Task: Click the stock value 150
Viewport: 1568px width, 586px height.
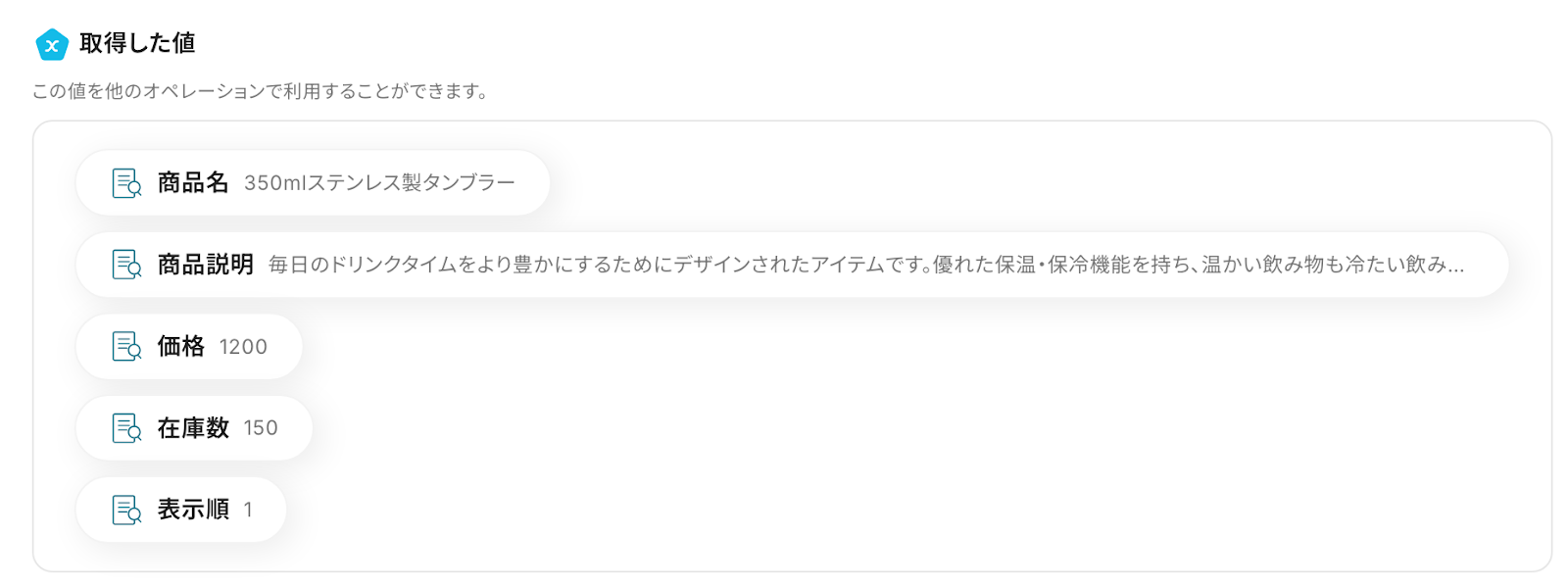Action: pos(261,428)
